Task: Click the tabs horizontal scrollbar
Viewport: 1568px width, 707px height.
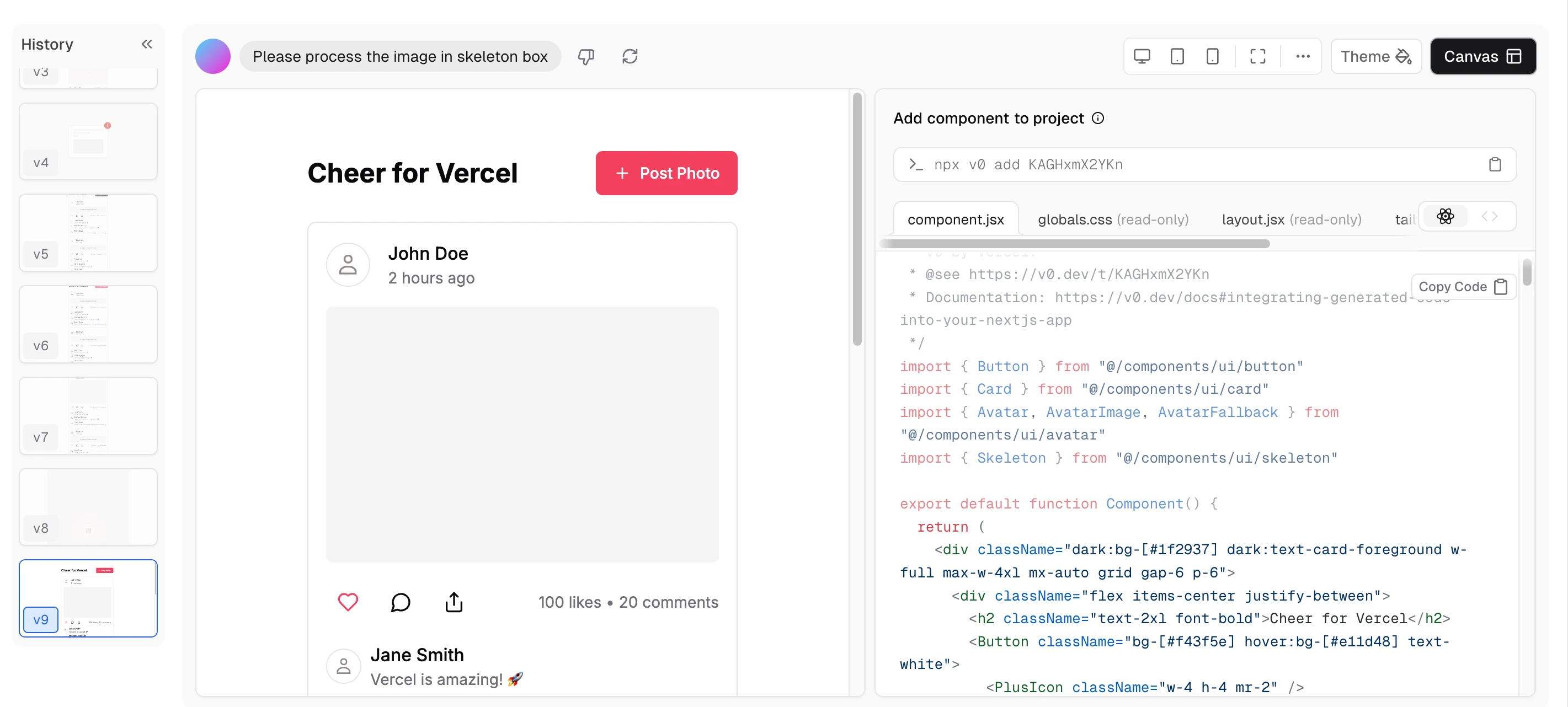Action: point(1074,244)
